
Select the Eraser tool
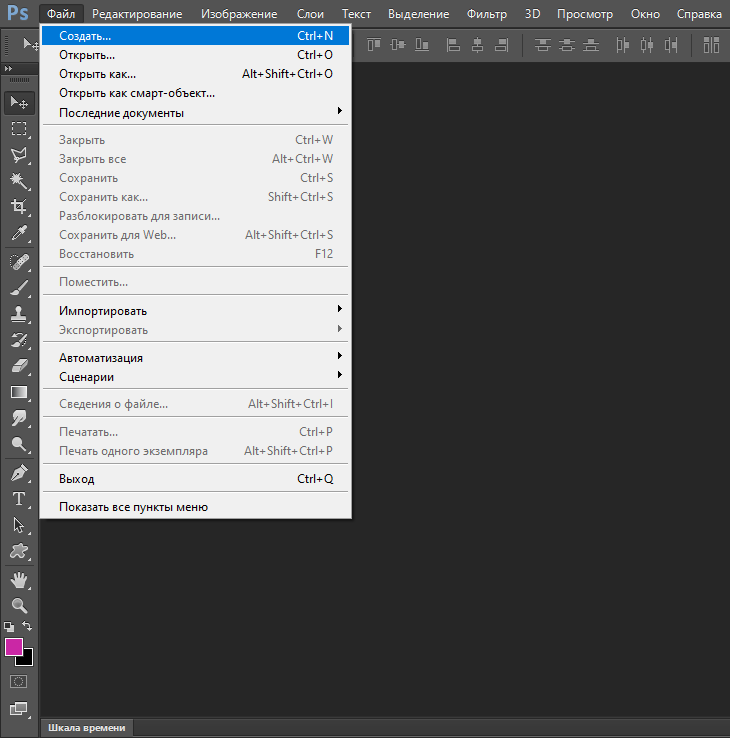pos(19,366)
